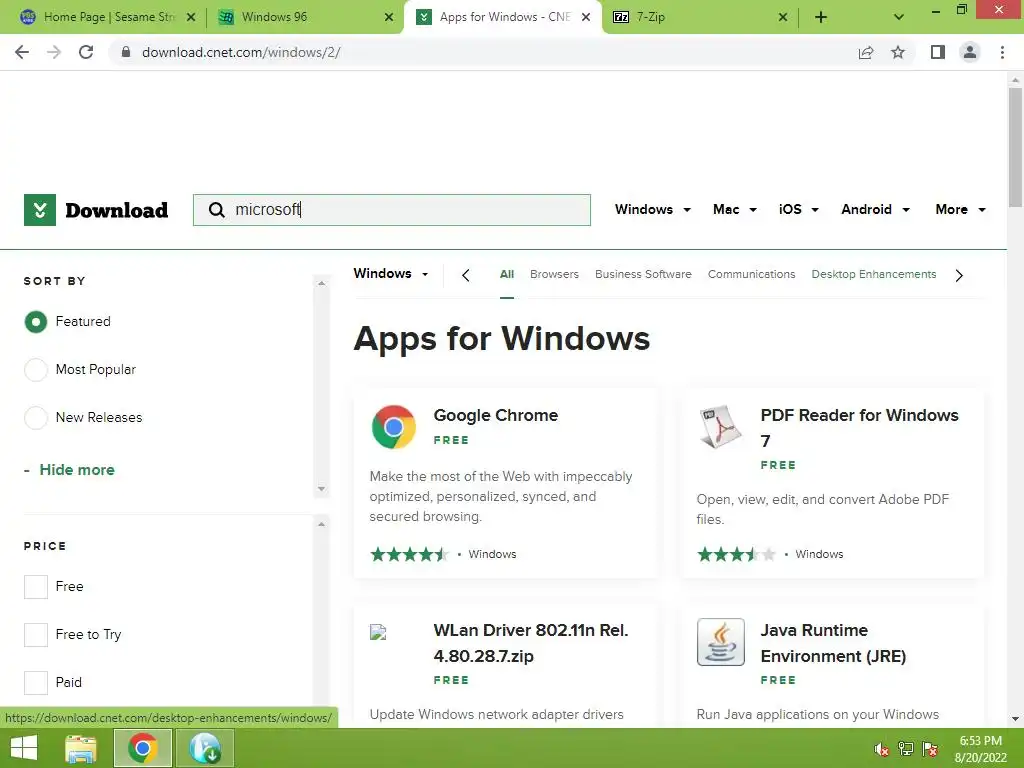Check the Free price filter

pos(36,586)
